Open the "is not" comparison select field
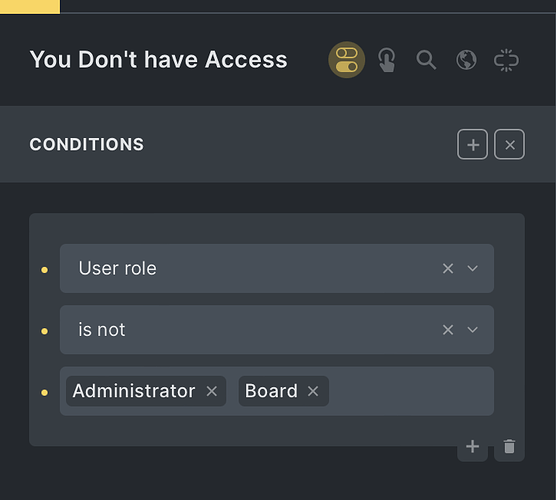556x500 pixels. pyautogui.click(x=277, y=330)
